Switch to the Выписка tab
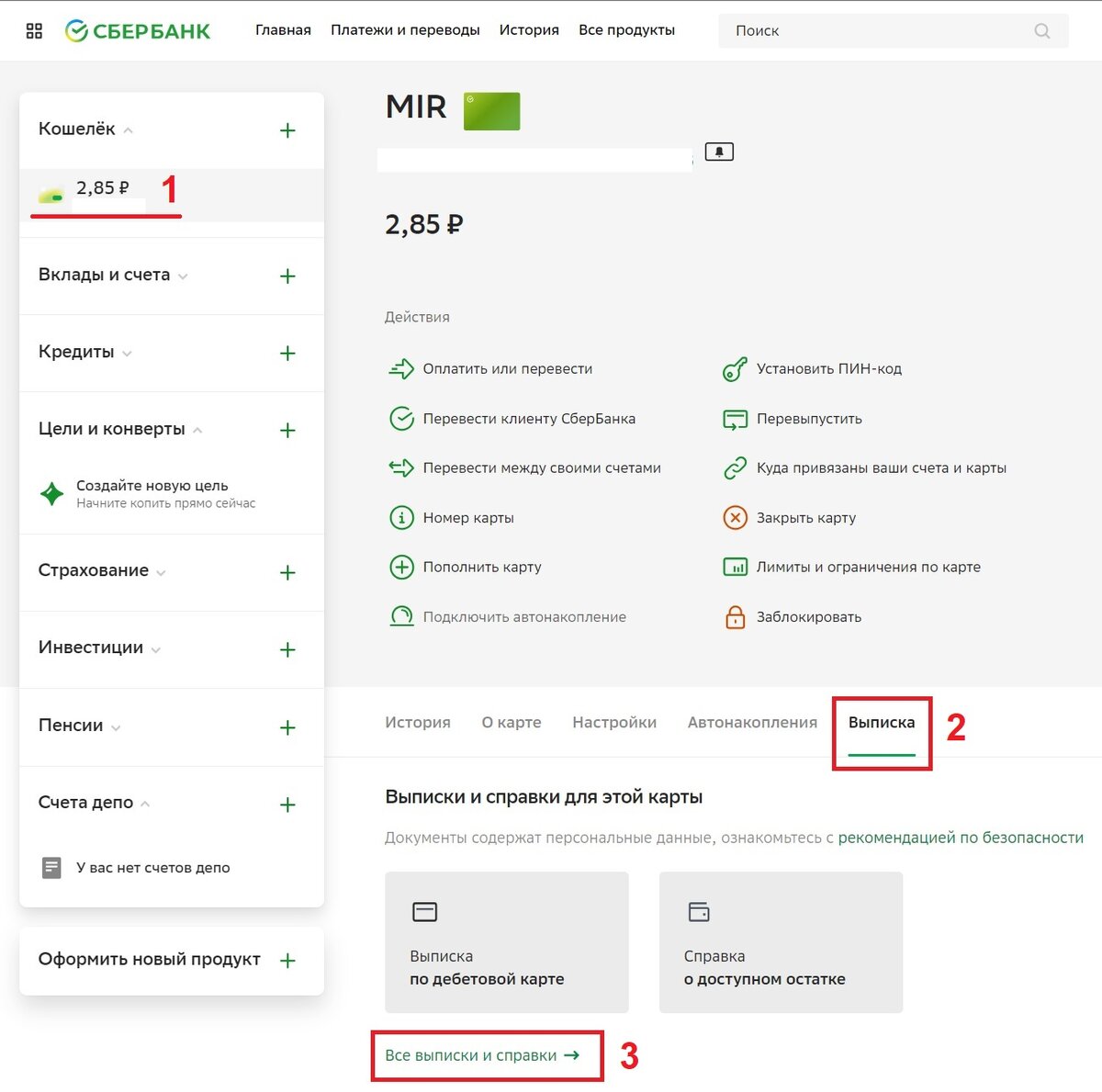This screenshot has height=1092, width=1102. (x=882, y=723)
